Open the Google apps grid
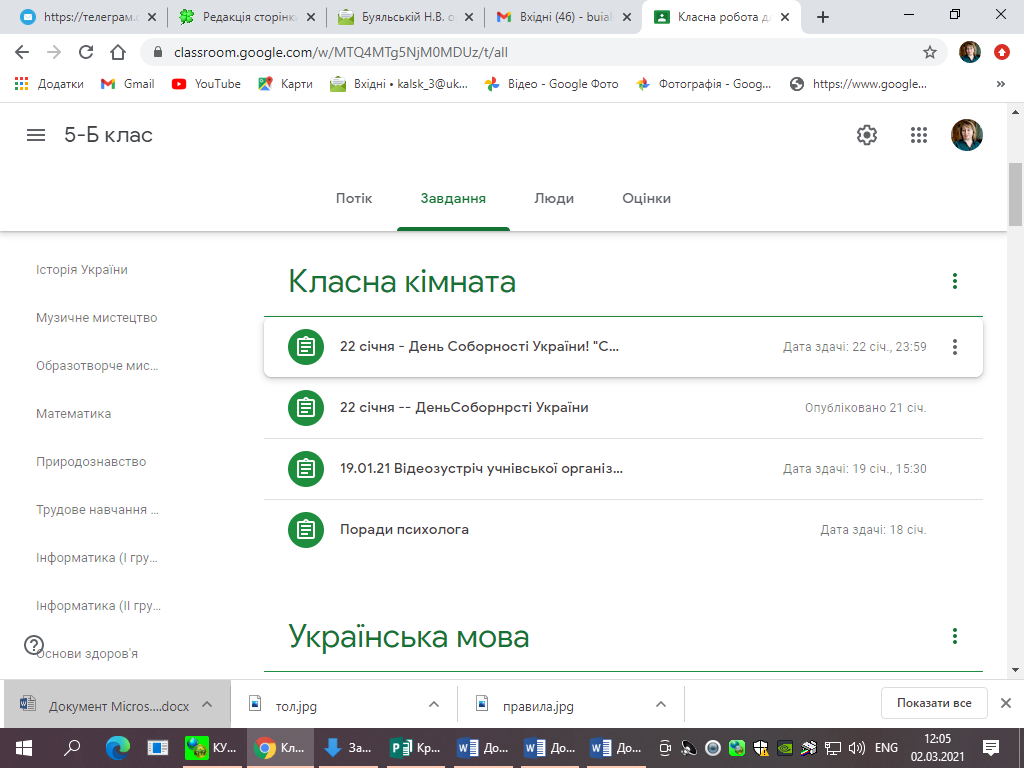This screenshot has width=1024, height=768. pos(919,135)
